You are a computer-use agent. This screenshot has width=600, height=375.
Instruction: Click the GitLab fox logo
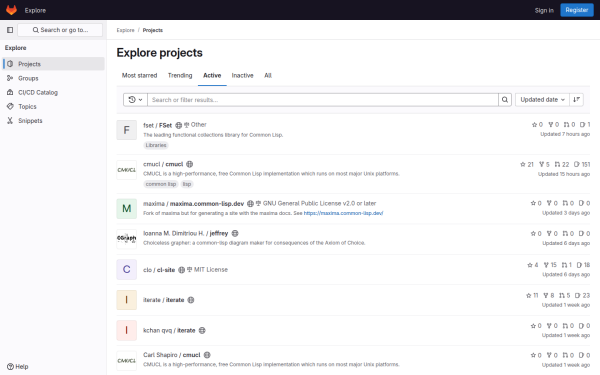(11, 10)
